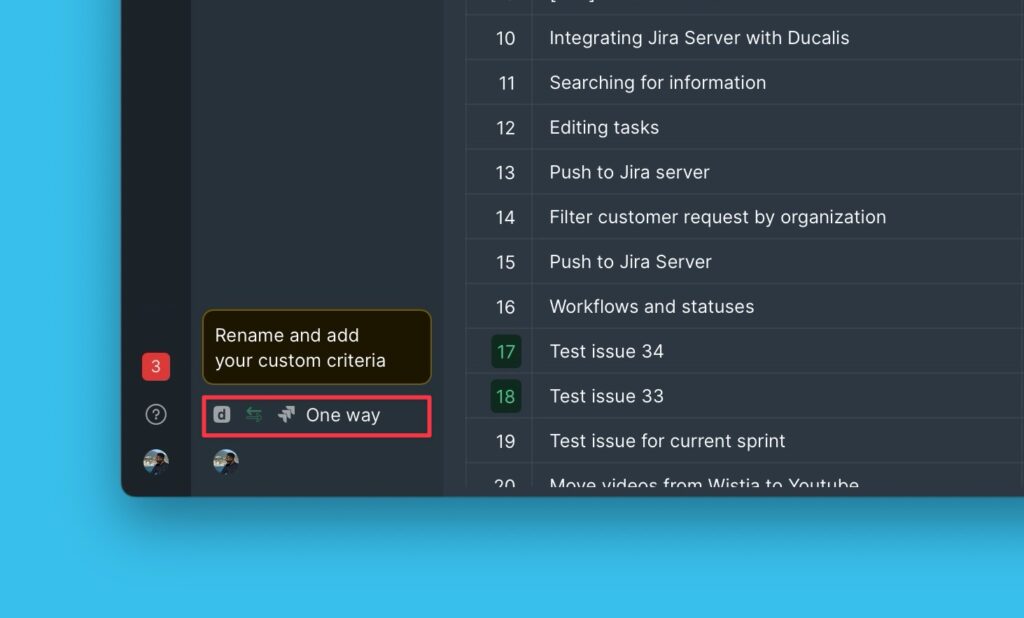Click the green sync arrows icon
1024x618 pixels.
click(x=254, y=415)
